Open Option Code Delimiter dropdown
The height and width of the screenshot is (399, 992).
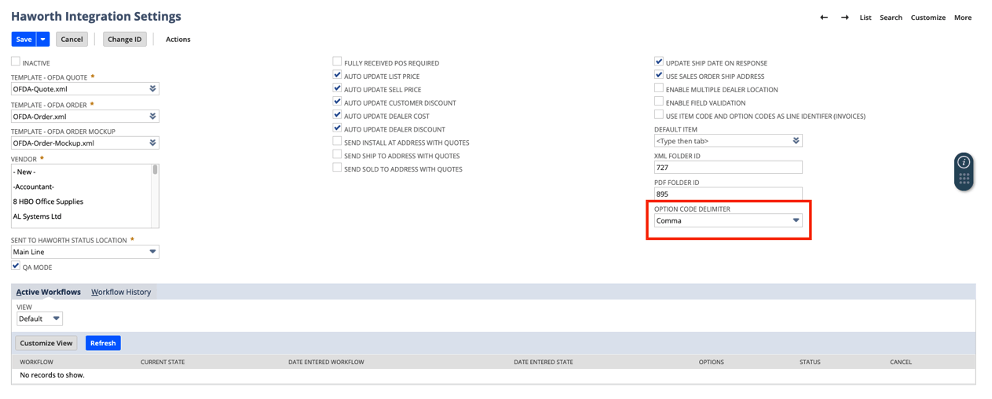pos(728,221)
